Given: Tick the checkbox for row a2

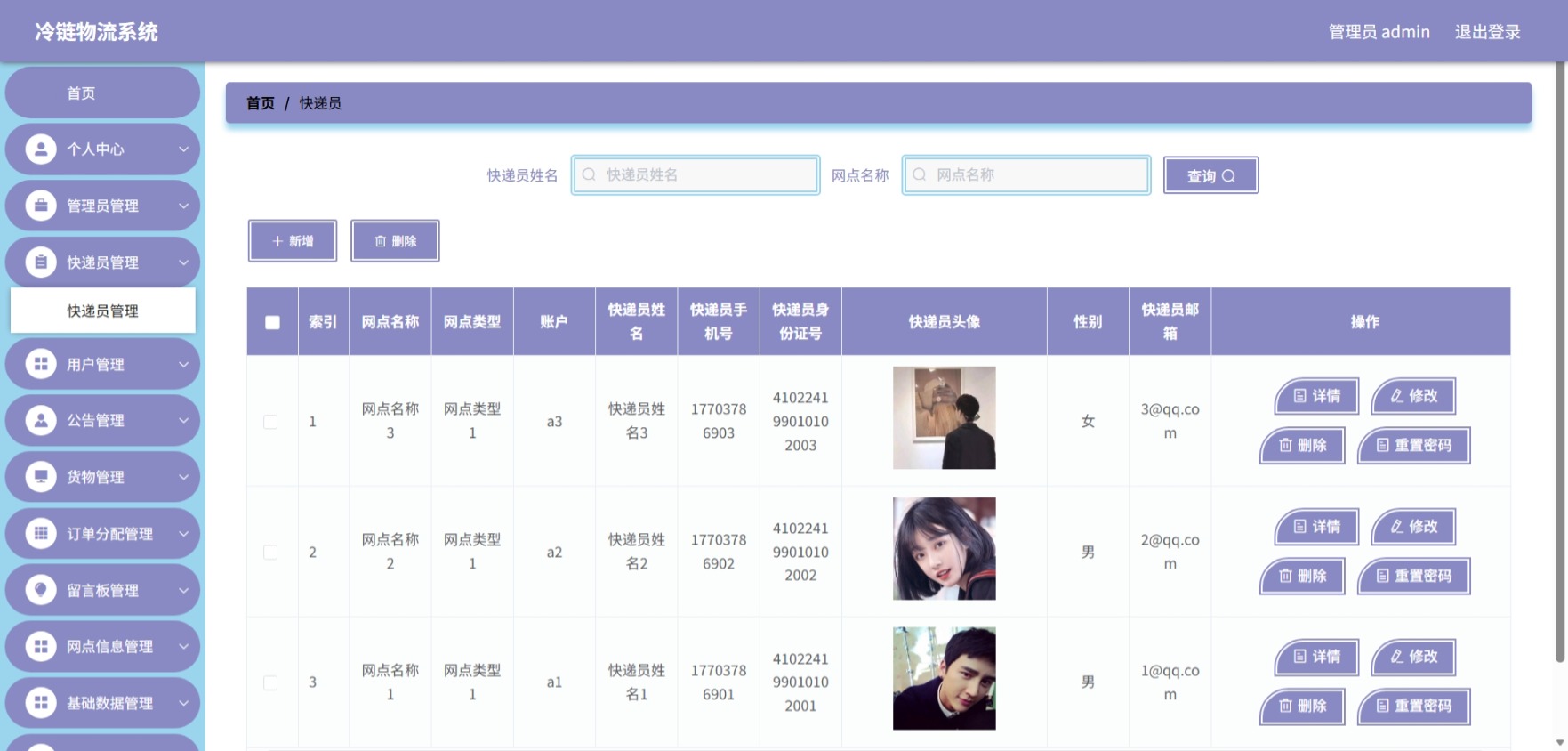Looking at the screenshot, I should tap(270, 553).
